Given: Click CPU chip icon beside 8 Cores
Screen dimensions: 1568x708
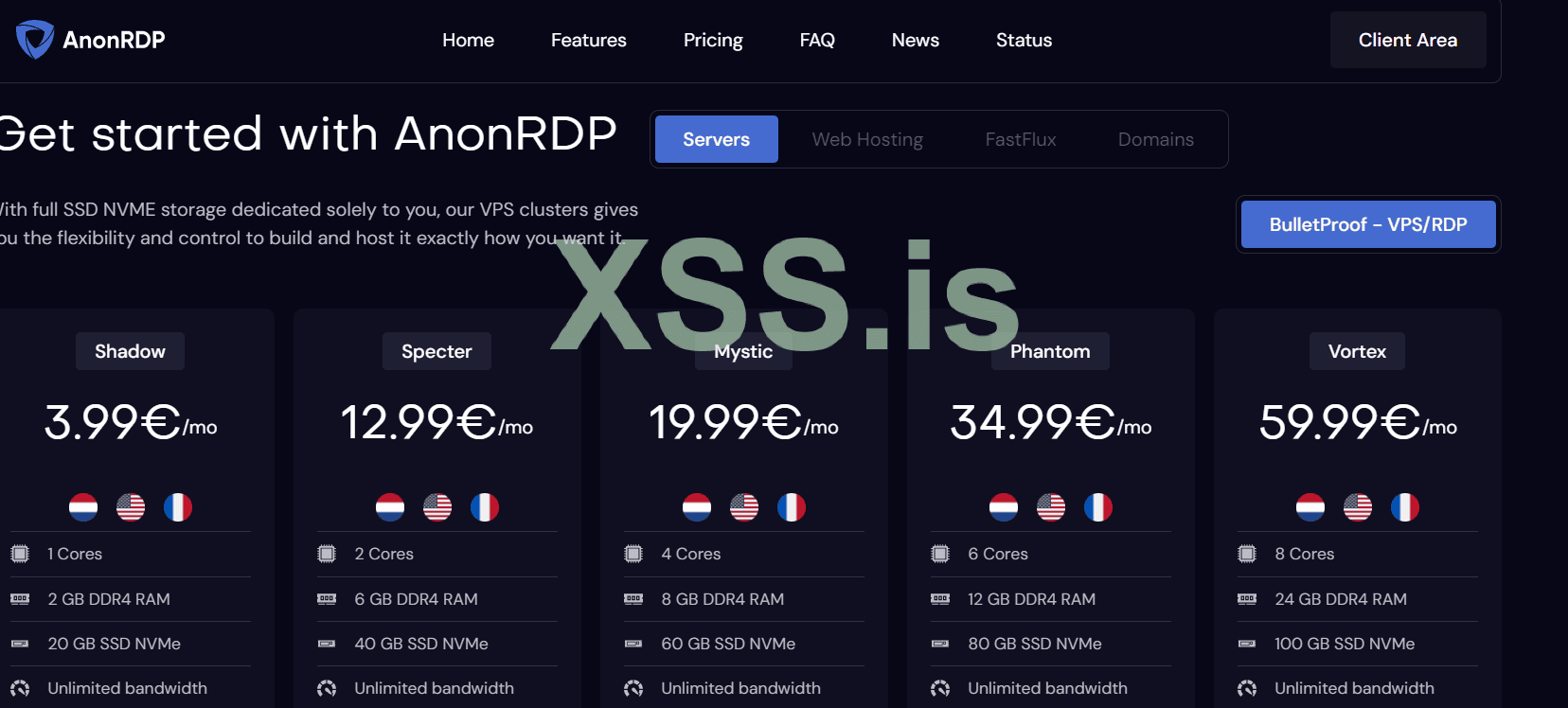Looking at the screenshot, I should [1247, 554].
